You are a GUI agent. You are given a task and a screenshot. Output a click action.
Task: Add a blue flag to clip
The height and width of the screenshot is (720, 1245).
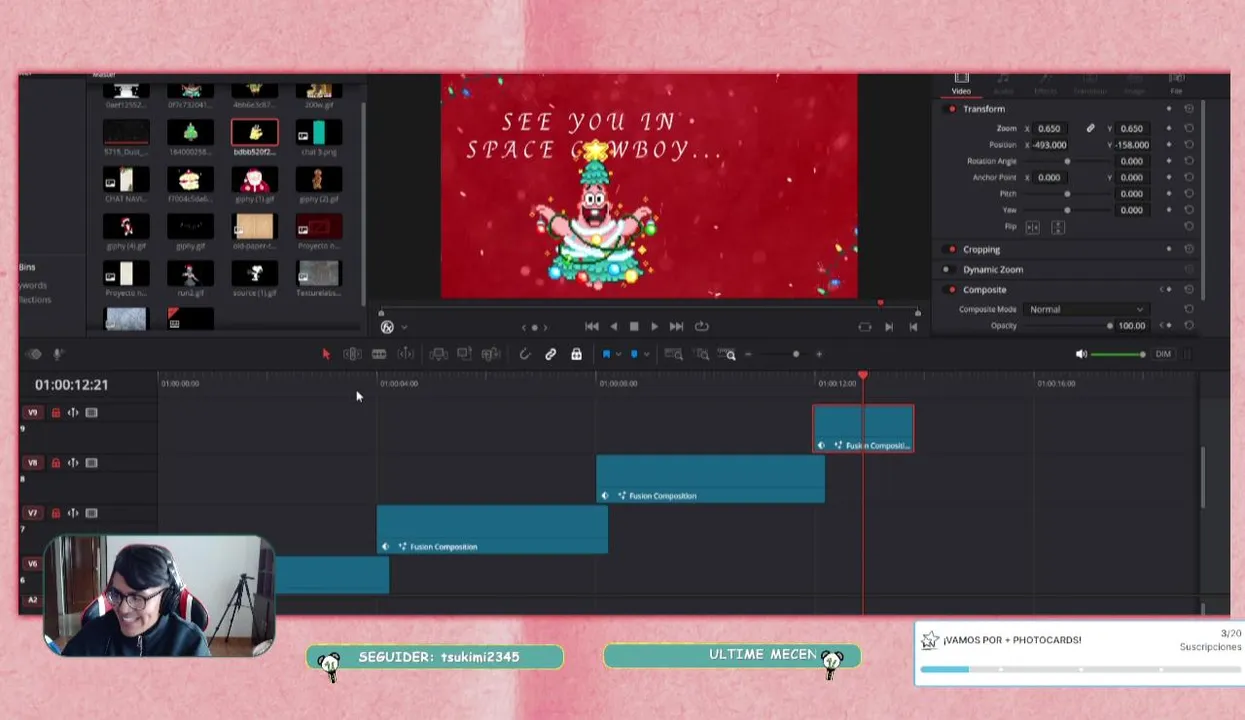(606, 354)
